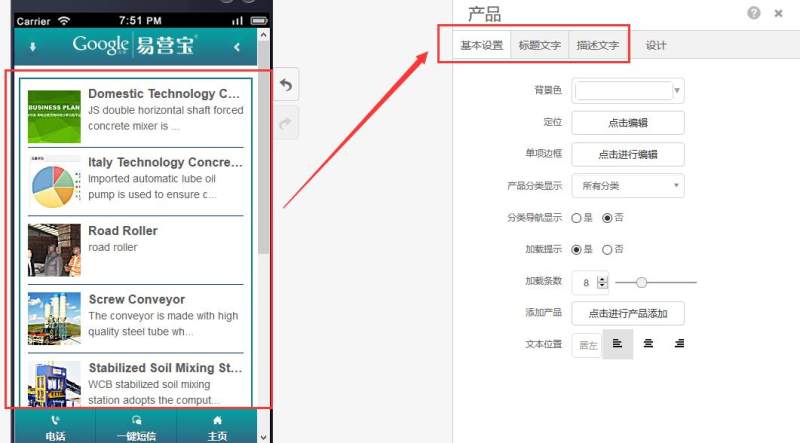Tap the 电话 phone icon in bottom bar
Screen dimensions: 800x443
click(55, 420)
